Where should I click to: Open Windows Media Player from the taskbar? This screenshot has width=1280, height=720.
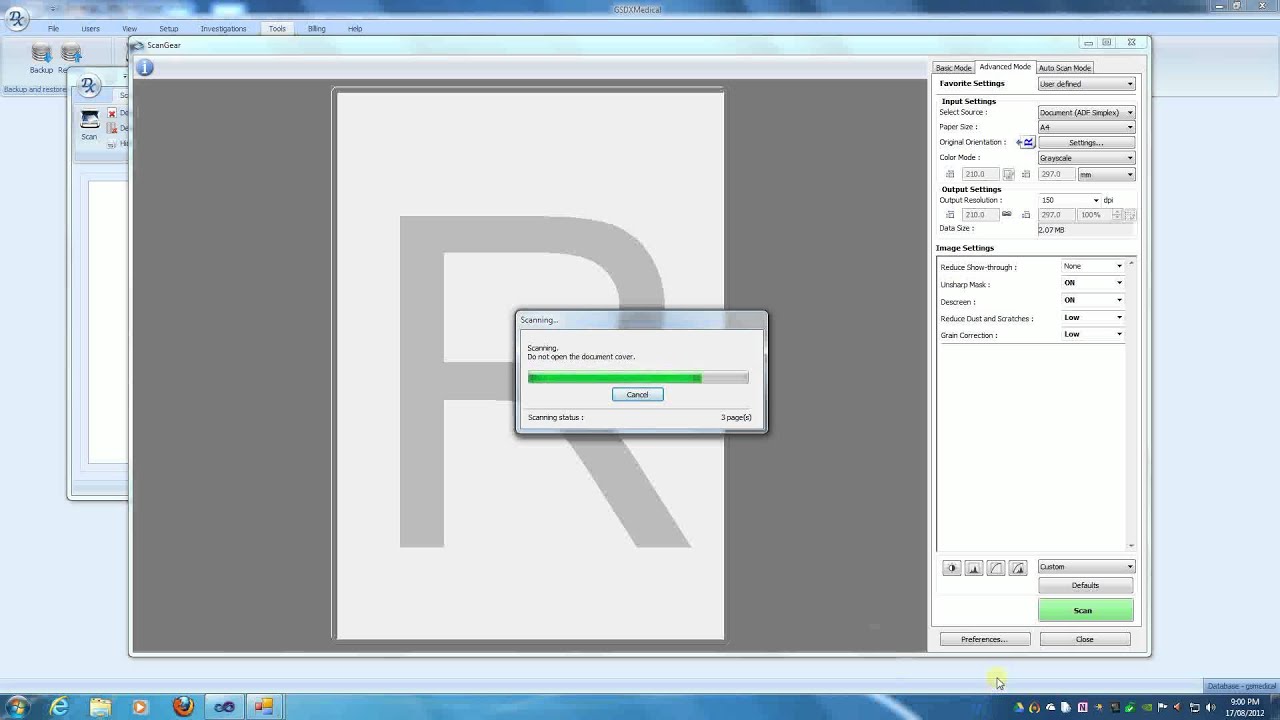[141, 707]
